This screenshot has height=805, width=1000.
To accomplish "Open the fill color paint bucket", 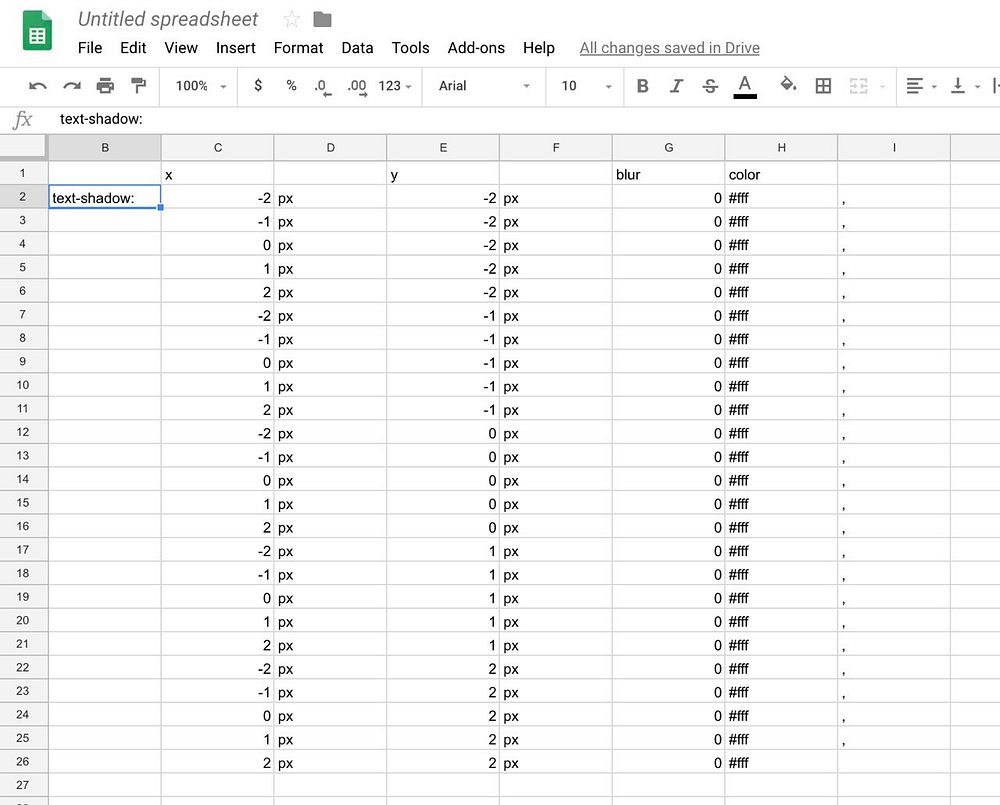I will tap(788, 85).
